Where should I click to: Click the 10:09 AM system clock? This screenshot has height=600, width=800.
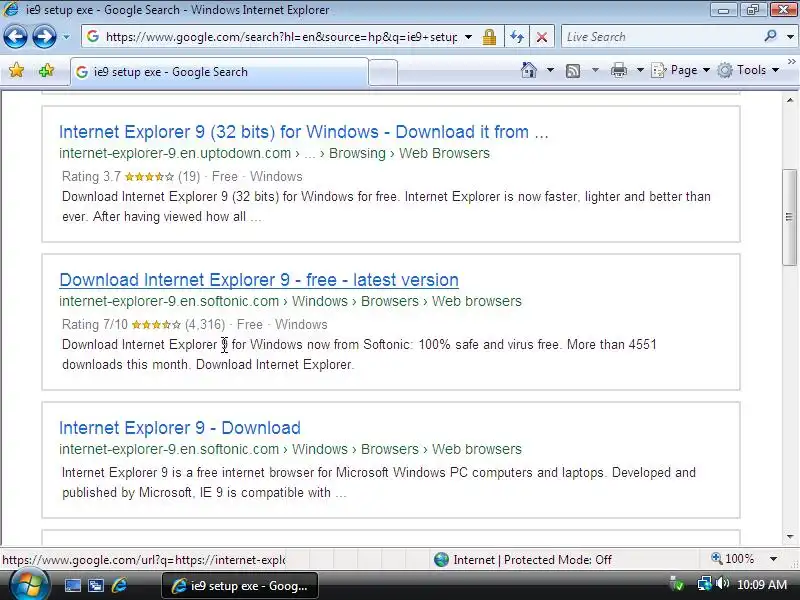point(762,584)
